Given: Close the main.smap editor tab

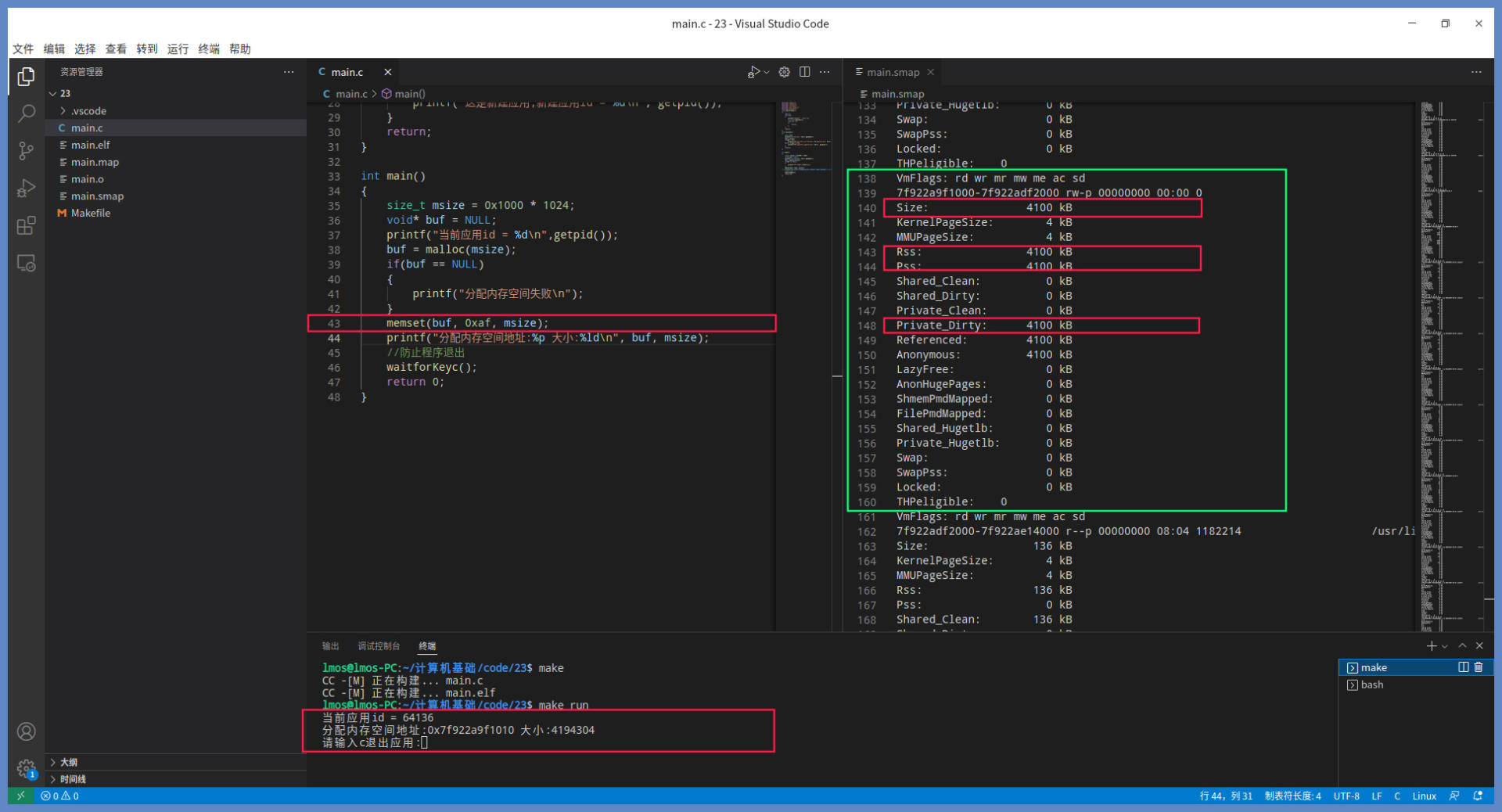Looking at the screenshot, I should coord(930,72).
